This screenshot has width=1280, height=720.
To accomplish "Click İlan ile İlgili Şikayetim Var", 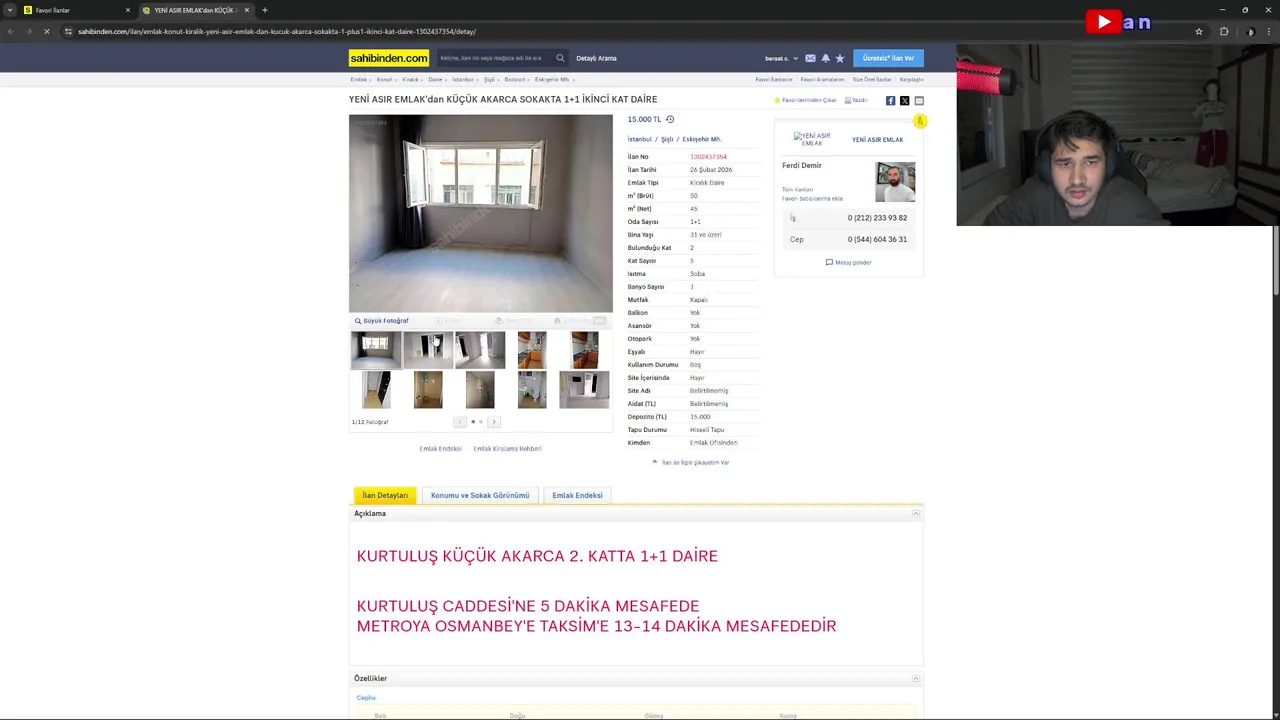I will point(695,462).
